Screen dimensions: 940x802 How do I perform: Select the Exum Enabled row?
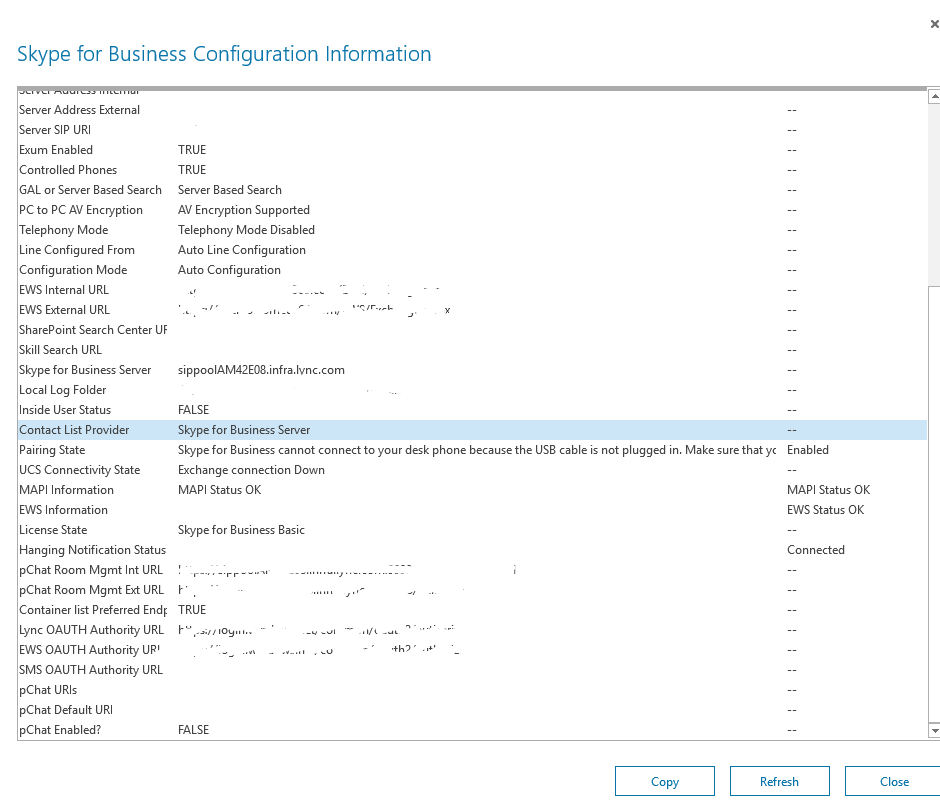pos(472,150)
